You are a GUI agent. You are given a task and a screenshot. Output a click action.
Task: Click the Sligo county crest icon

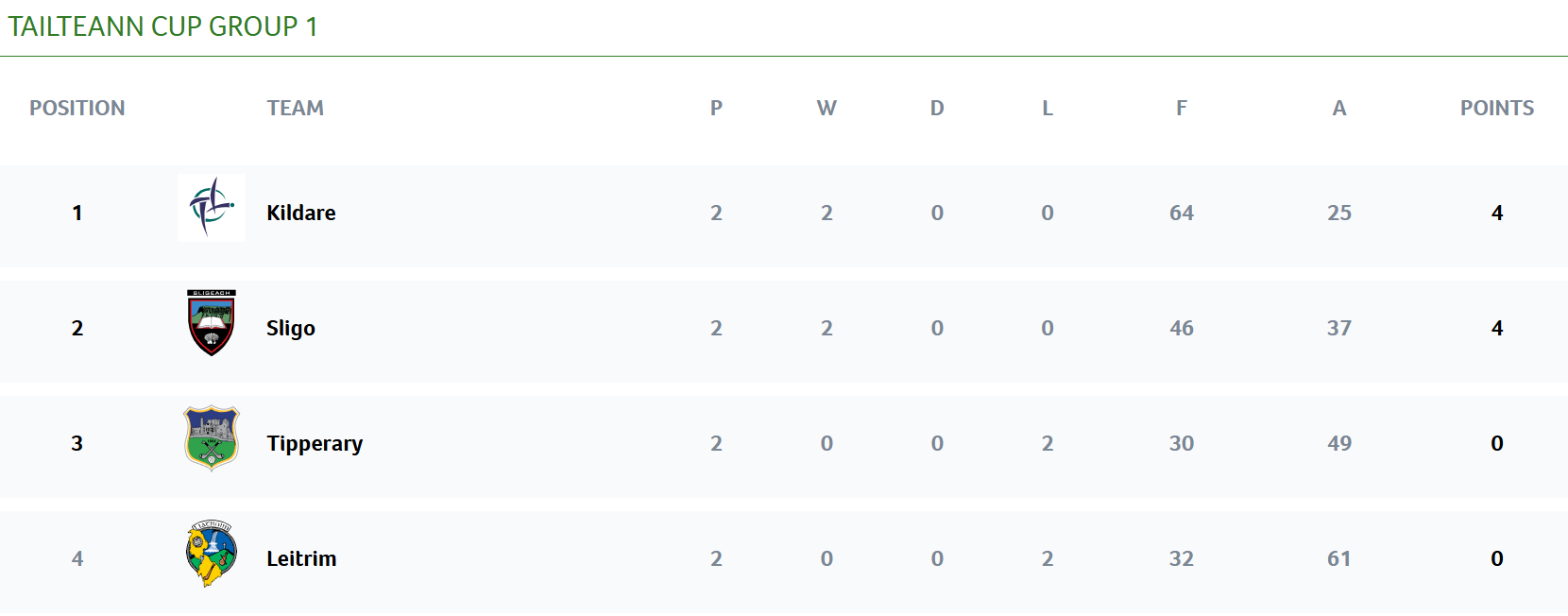211,323
